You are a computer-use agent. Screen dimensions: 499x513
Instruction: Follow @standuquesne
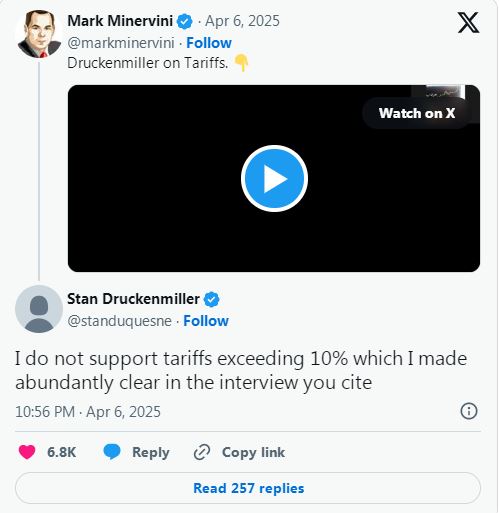[206, 321]
